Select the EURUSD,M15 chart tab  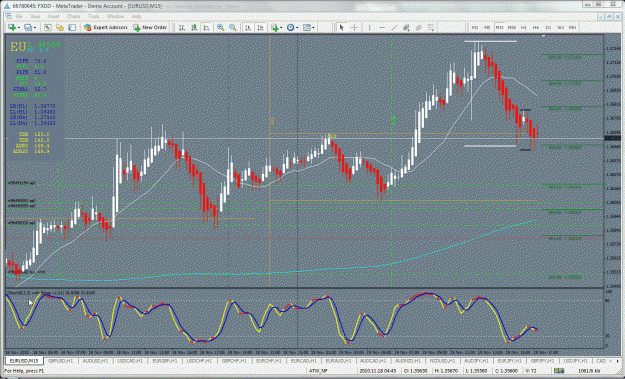tap(24, 361)
